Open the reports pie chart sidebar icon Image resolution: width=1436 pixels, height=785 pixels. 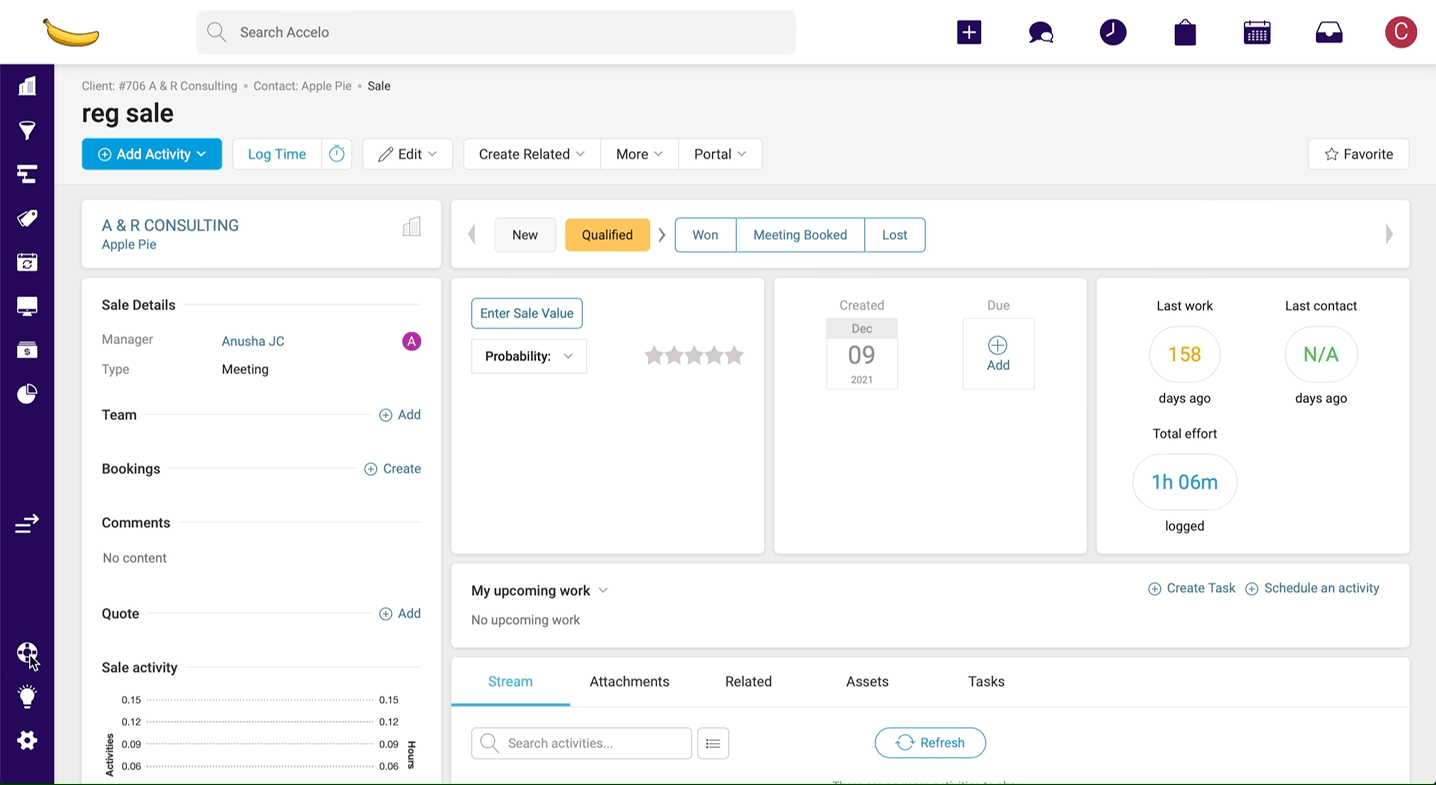pos(27,394)
